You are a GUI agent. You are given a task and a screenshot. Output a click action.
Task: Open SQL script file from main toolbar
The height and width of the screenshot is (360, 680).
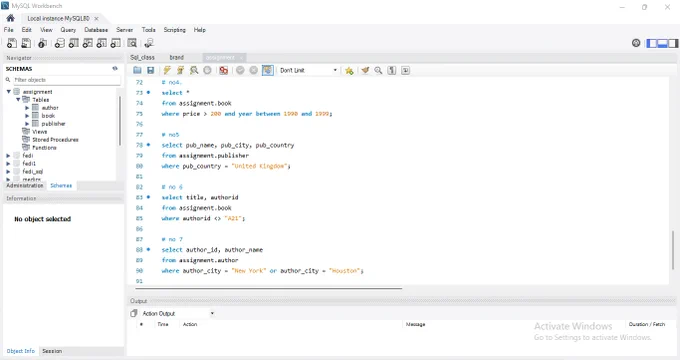pyautogui.click(x=26, y=43)
